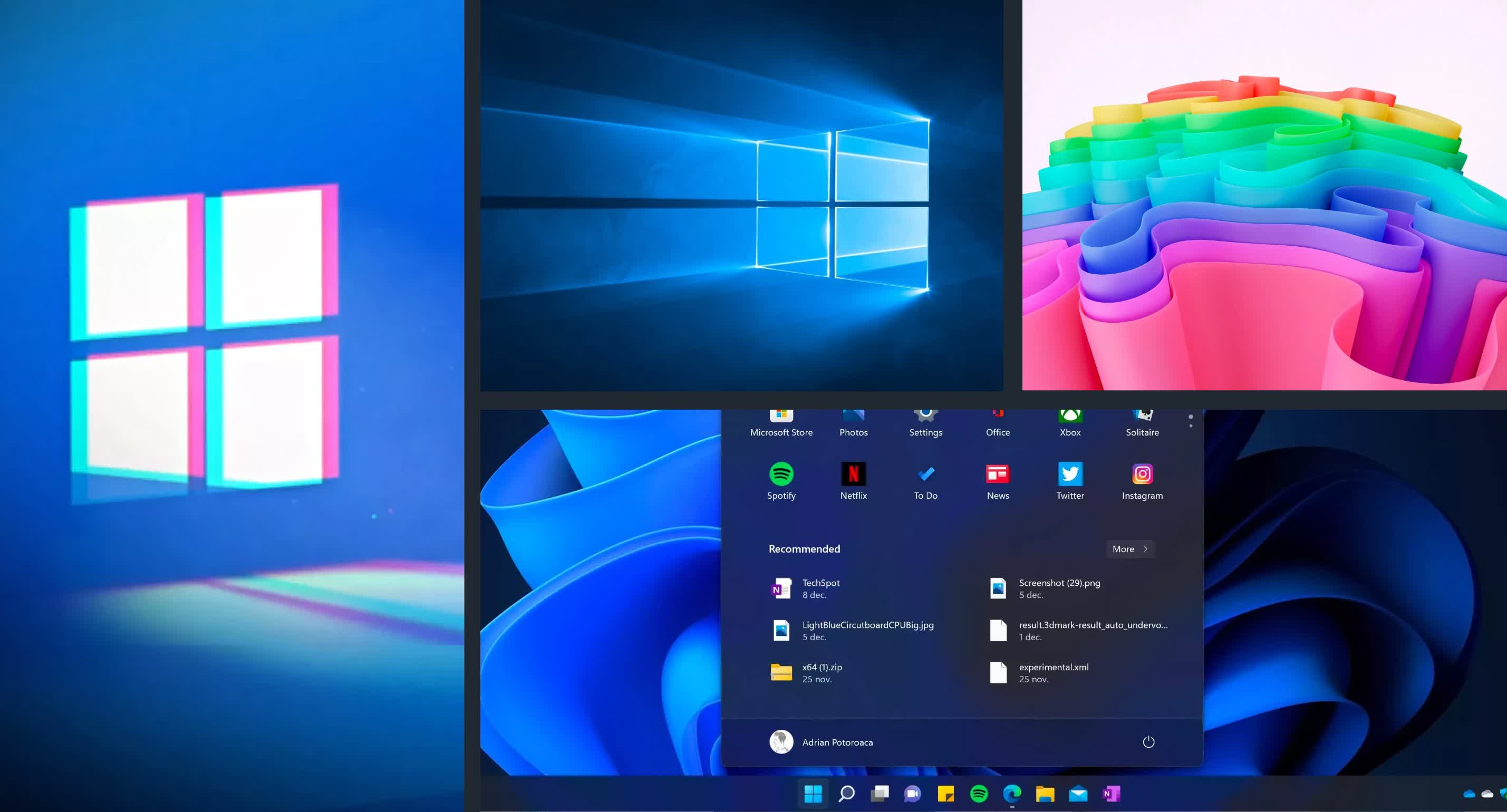Image resolution: width=1507 pixels, height=812 pixels.
Task: Open Adrian Potoroaca user account menu
Action: click(x=822, y=742)
